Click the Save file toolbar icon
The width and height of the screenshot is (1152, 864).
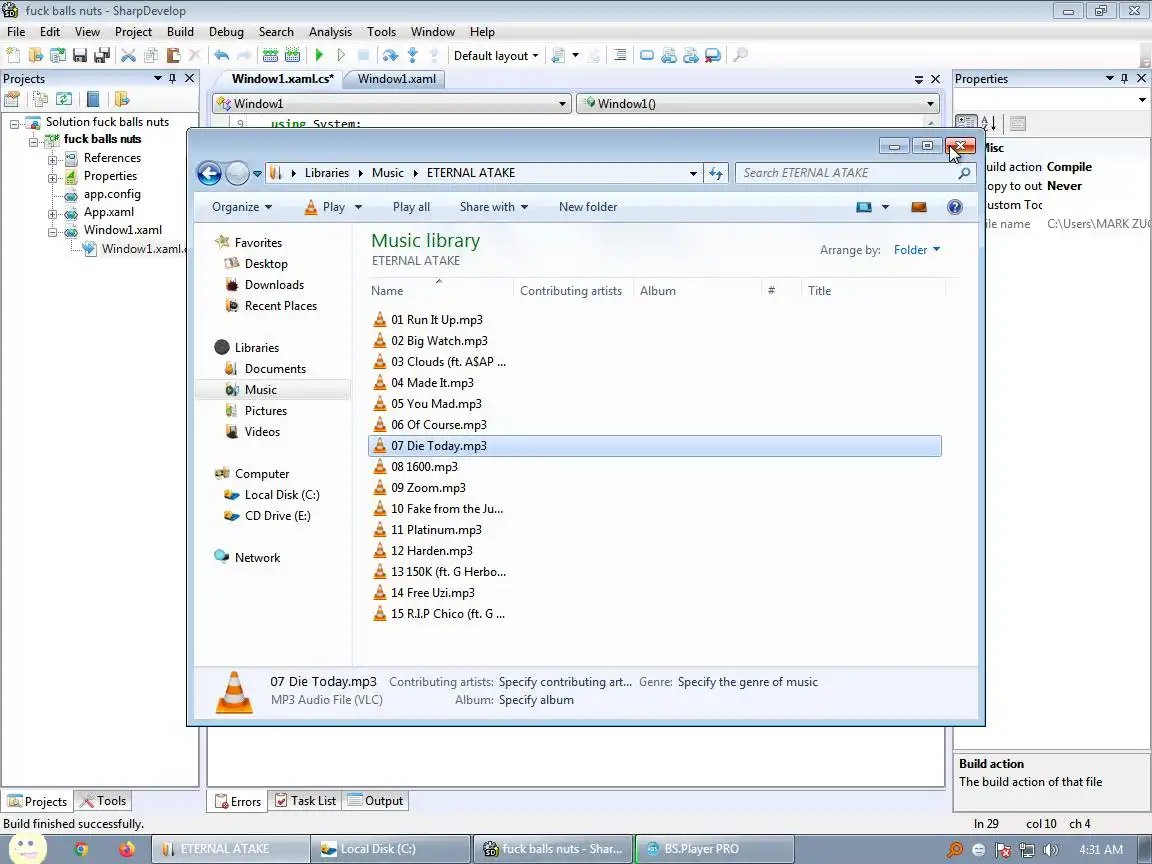point(80,55)
